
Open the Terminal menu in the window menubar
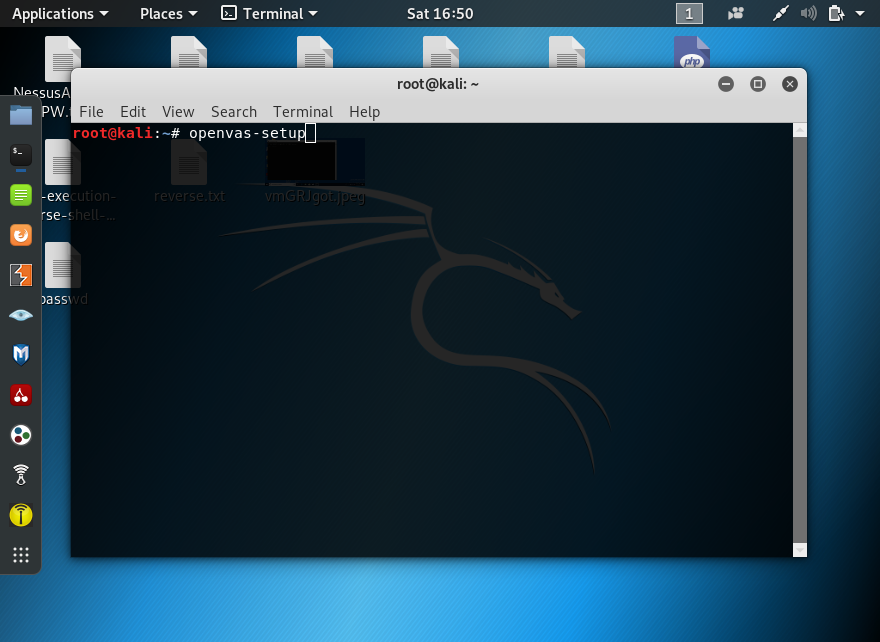click(303, 112)
